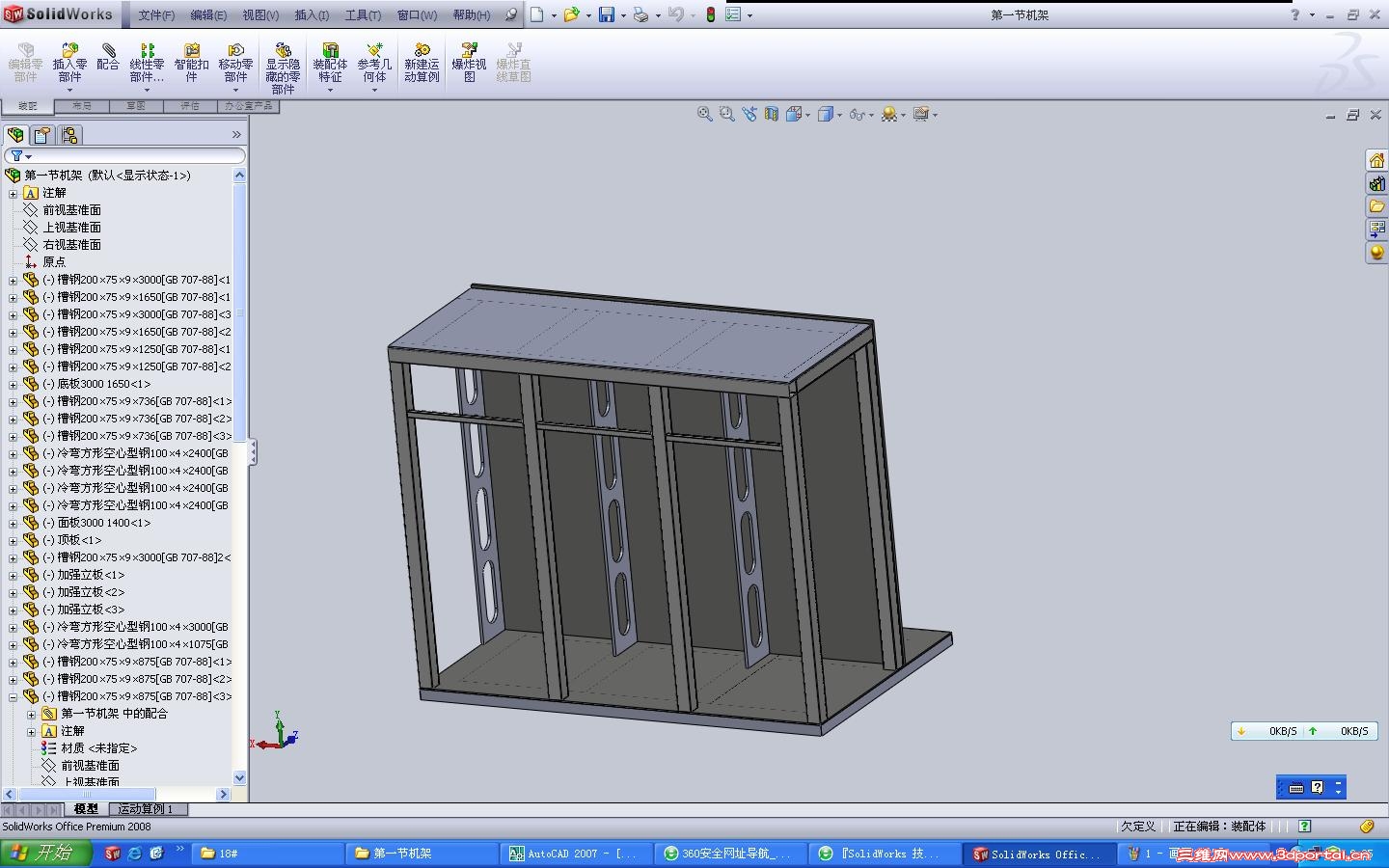Expand 第一节机架 中的配合 folder
Image resolution: width=1389 pixels, height=868 pixels.
pos(32,714)
